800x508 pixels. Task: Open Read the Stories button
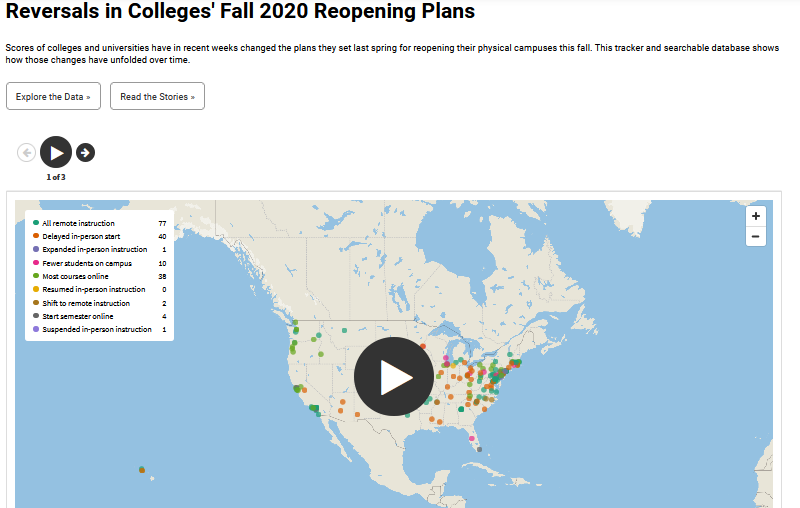[x=157, y=96]
